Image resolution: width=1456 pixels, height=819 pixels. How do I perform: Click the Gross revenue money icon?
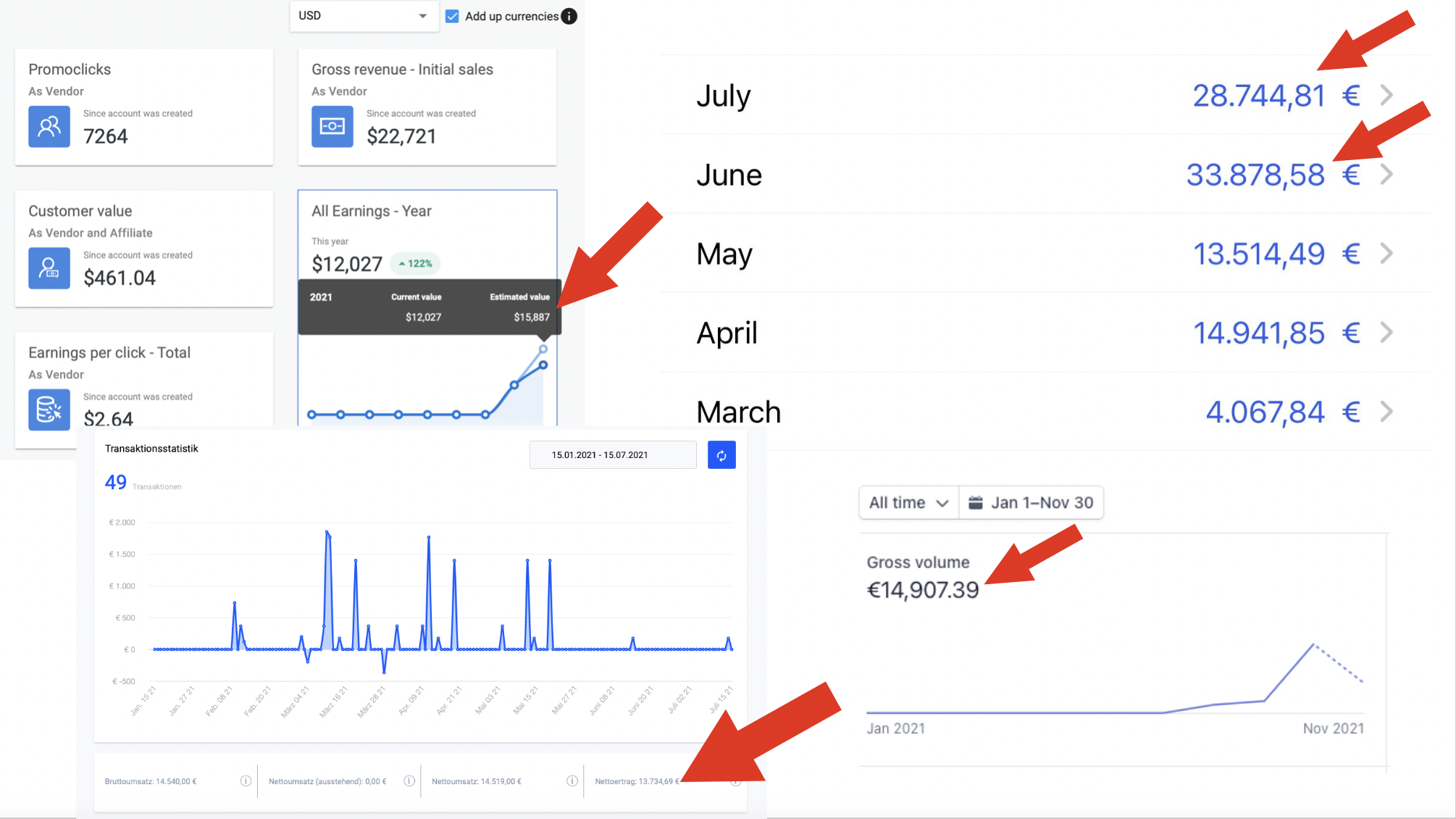click(x=332, y=127)
